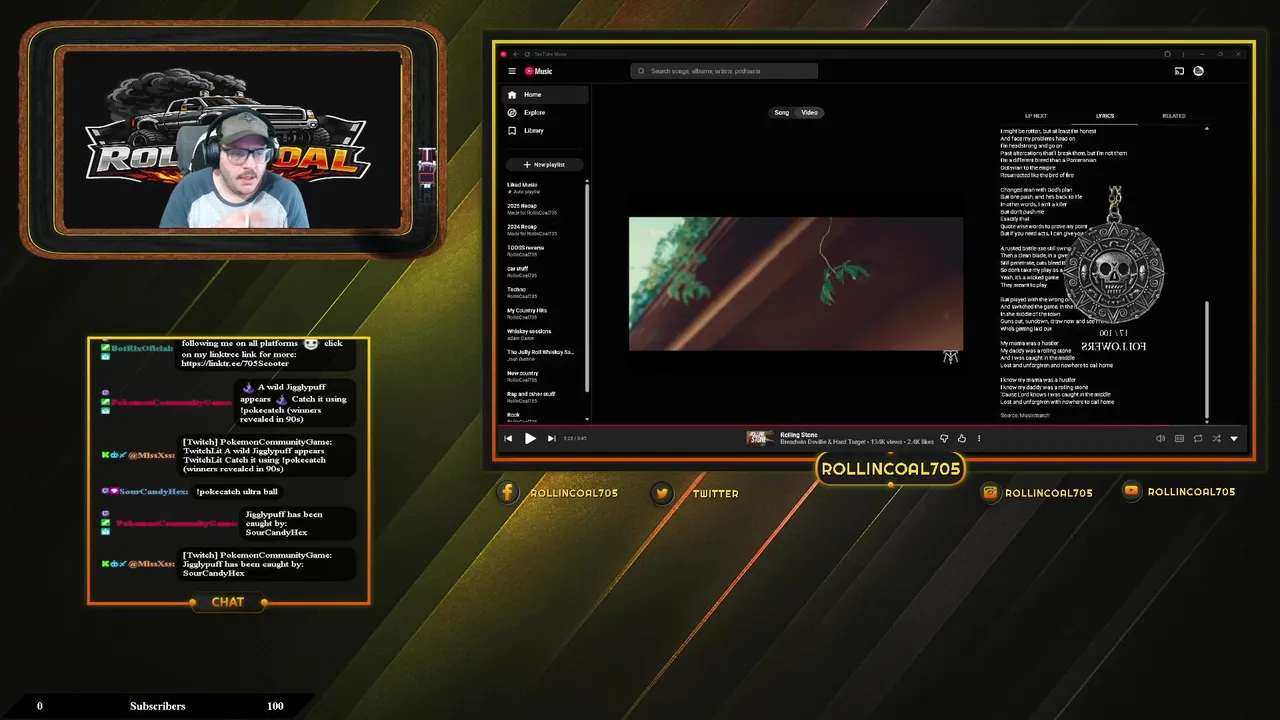Viewport: 1280px width, 720px height.
Task: Click the Instagram icon in the overlay
Action: (x=990, y=492)
